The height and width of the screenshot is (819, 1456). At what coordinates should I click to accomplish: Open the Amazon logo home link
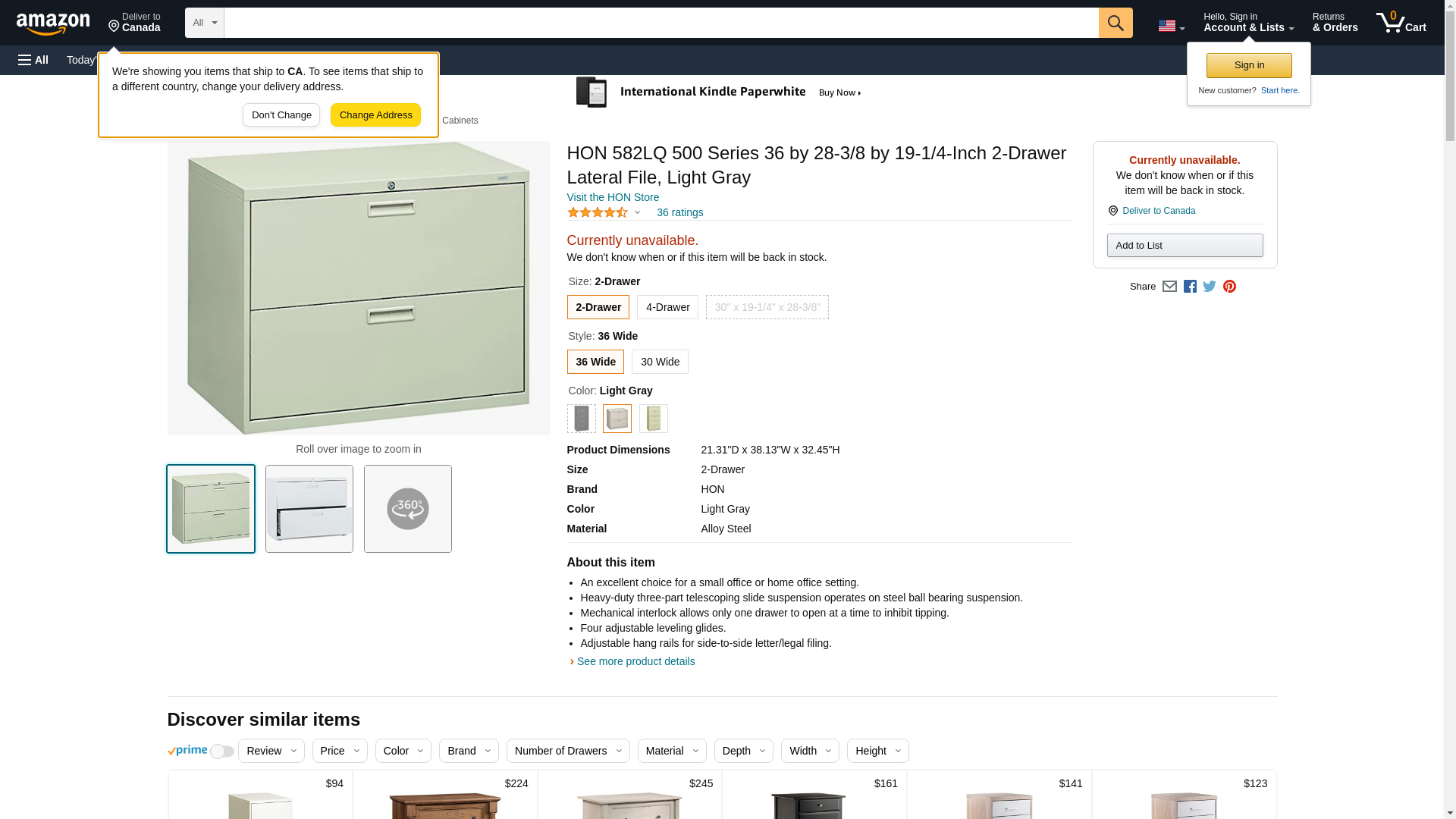(53, 24)
